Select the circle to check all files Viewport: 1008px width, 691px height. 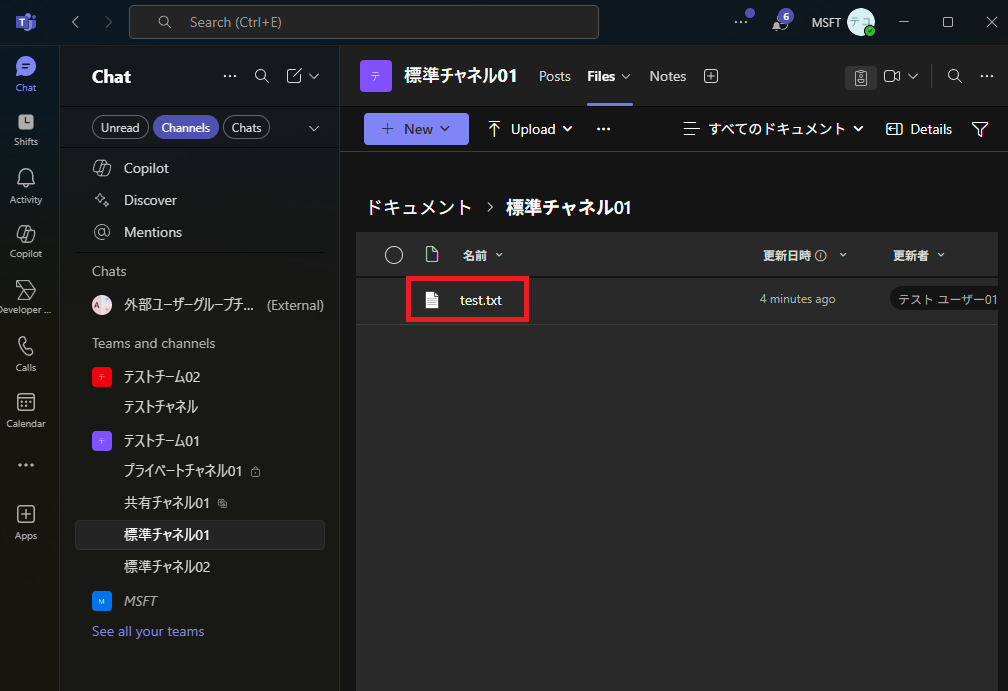tap(394, 255)
